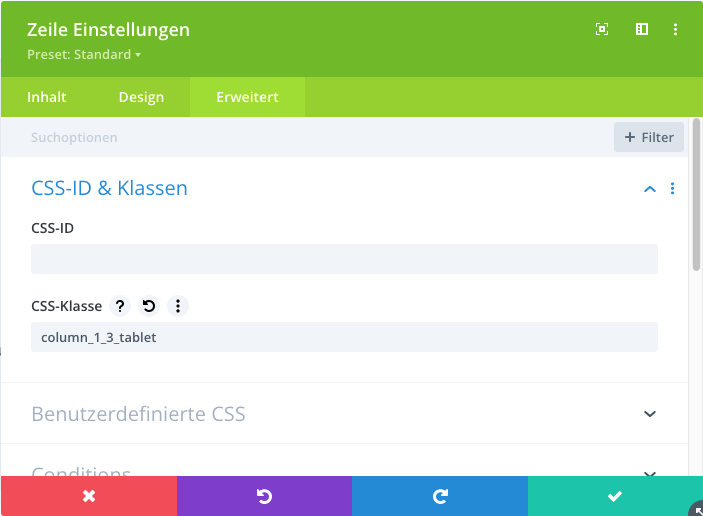Open the CSS-Klasse field more options

(178, 307)
